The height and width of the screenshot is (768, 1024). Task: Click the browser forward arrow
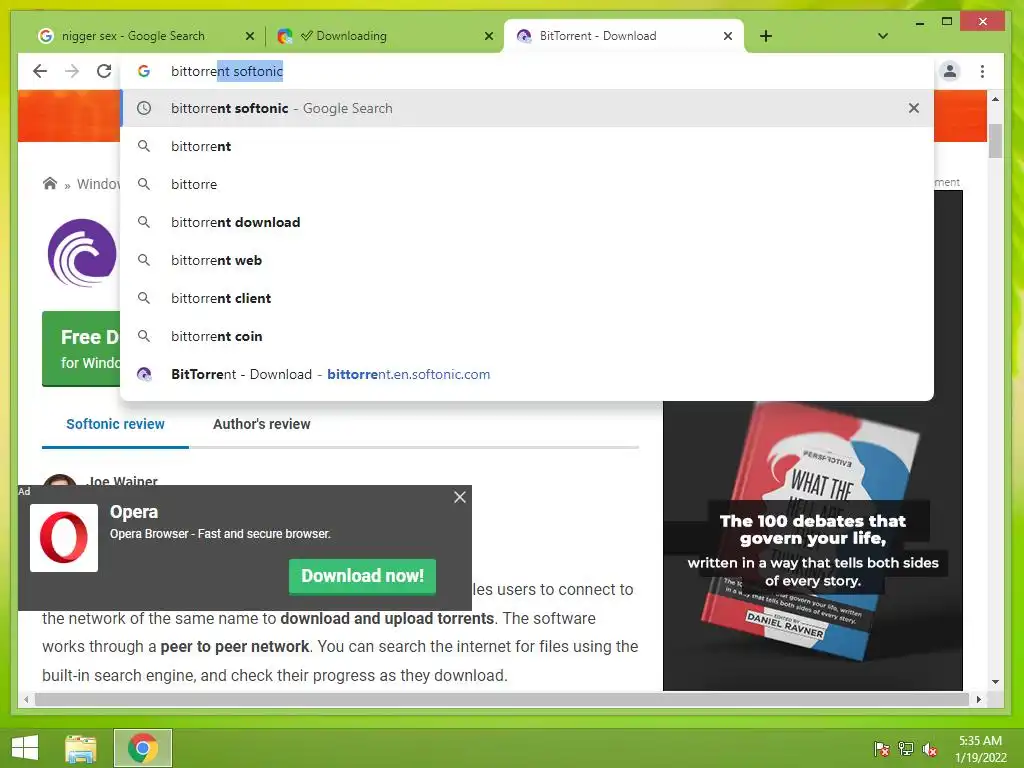(72, 71)
